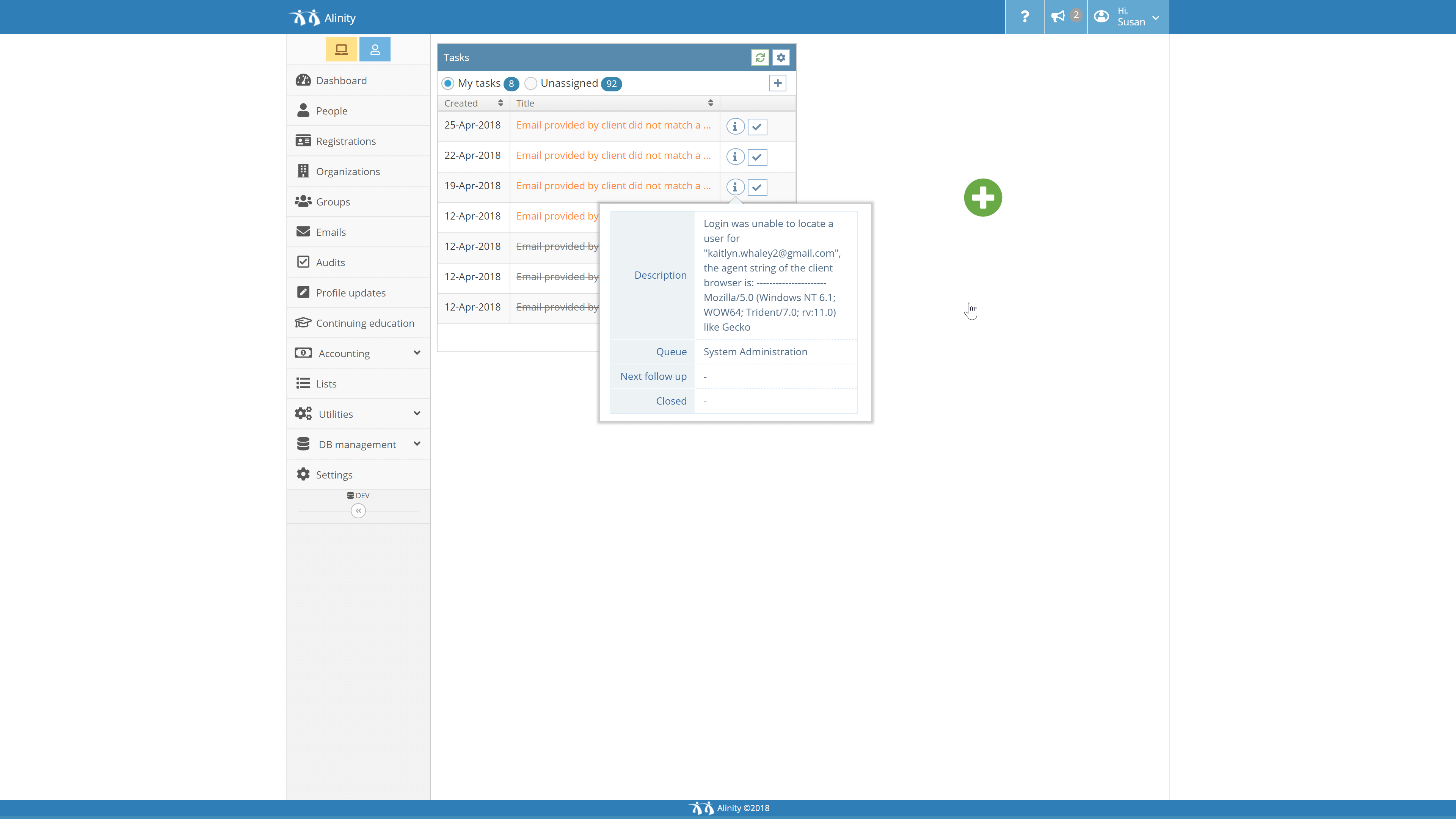Open Continuing education in the sidebar

pos(358,323)
